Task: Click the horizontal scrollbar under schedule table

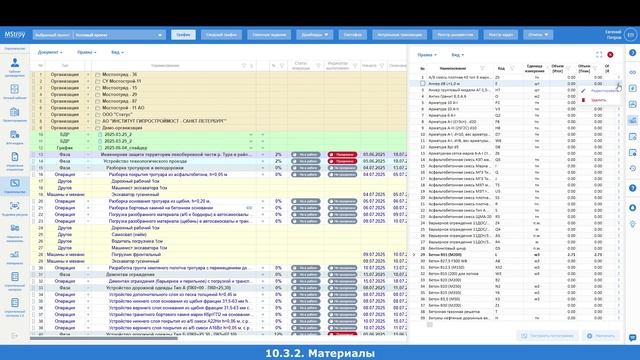Action: 104,338
